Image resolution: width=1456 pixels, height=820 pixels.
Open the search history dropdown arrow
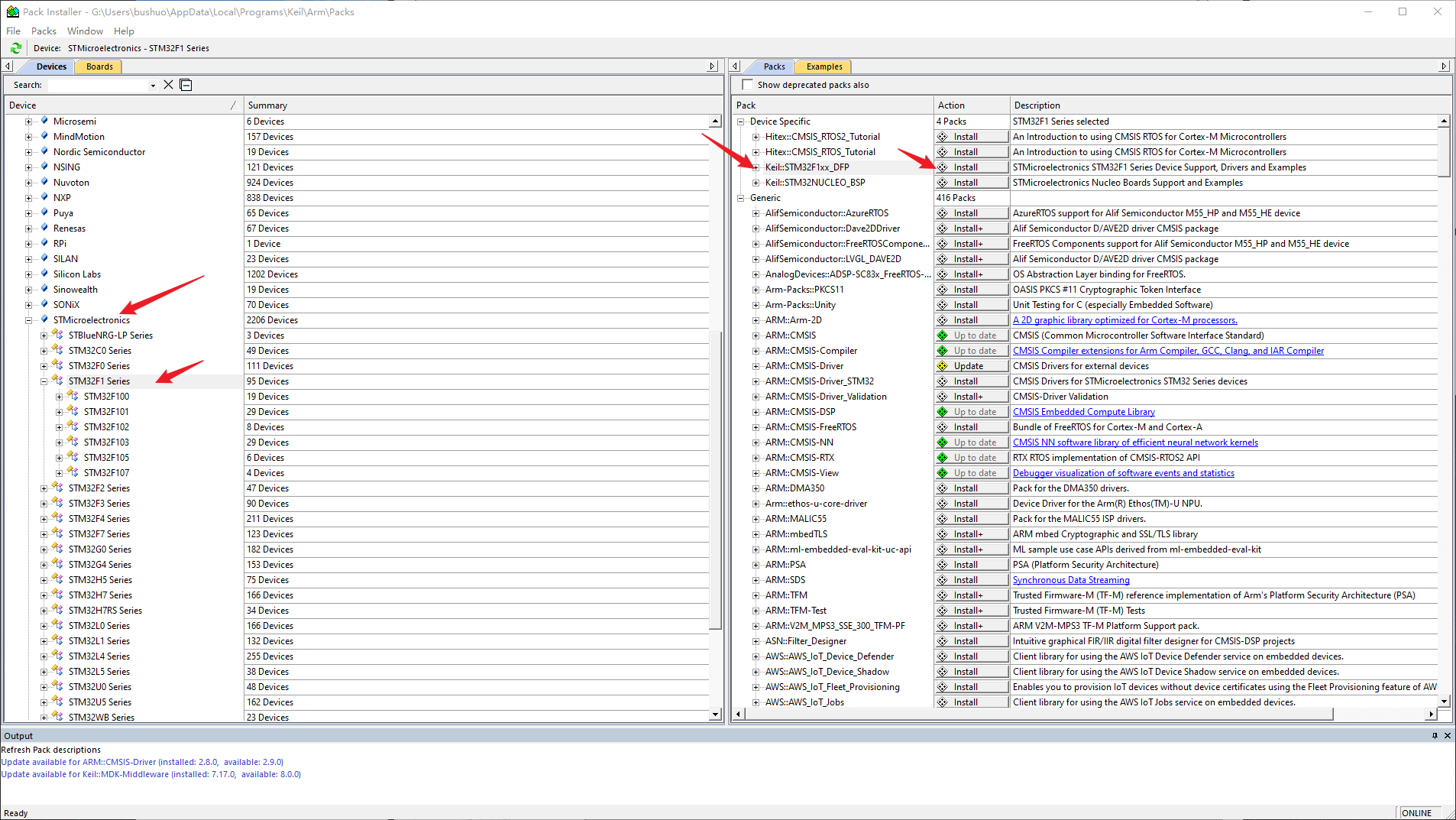[153, 86]
